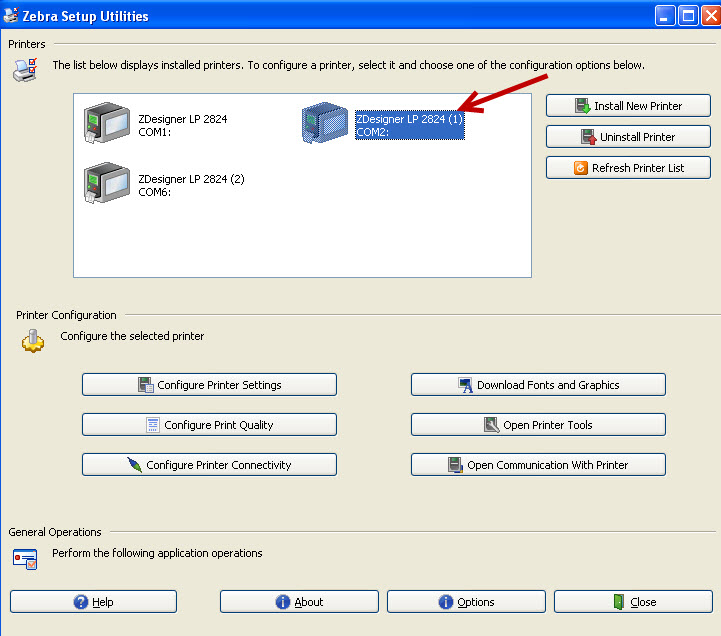
Task: Click the Printers section header icon
Action: pos(25,70)
